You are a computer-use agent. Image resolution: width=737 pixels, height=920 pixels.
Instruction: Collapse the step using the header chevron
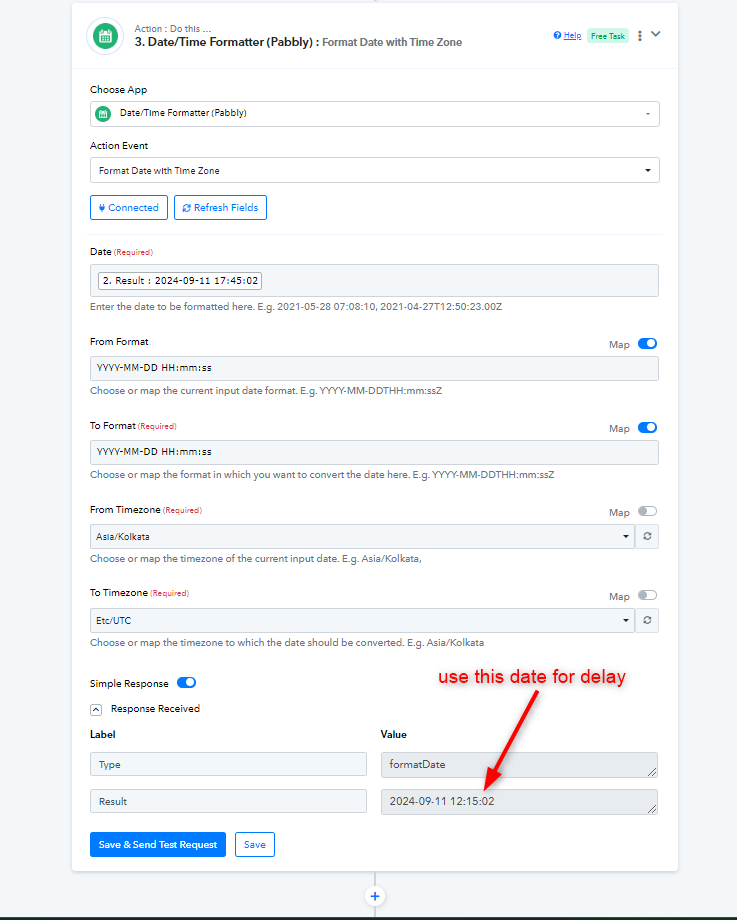tap(656, 34)
